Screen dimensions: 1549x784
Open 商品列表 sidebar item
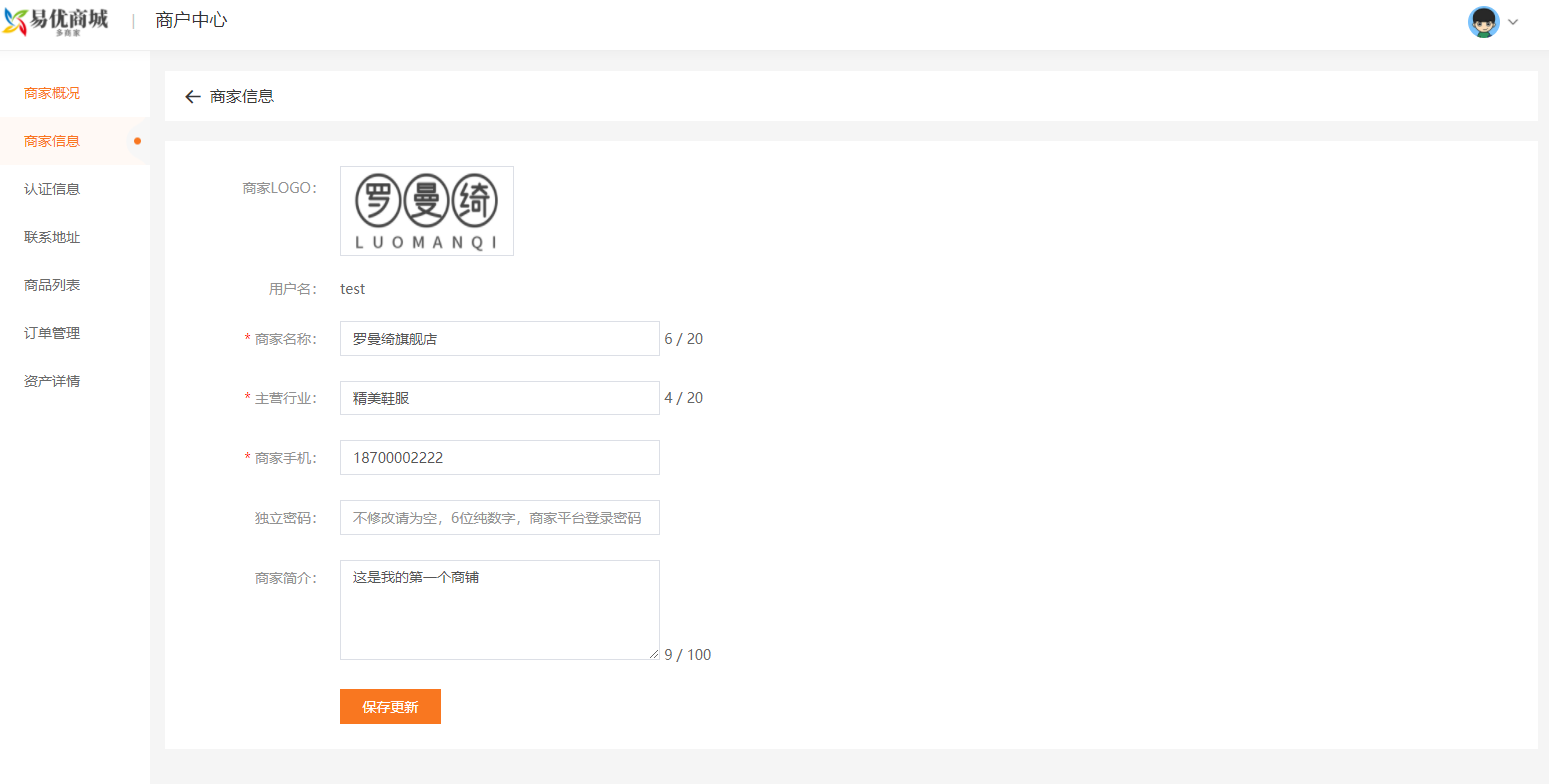(x=52, y=285)
